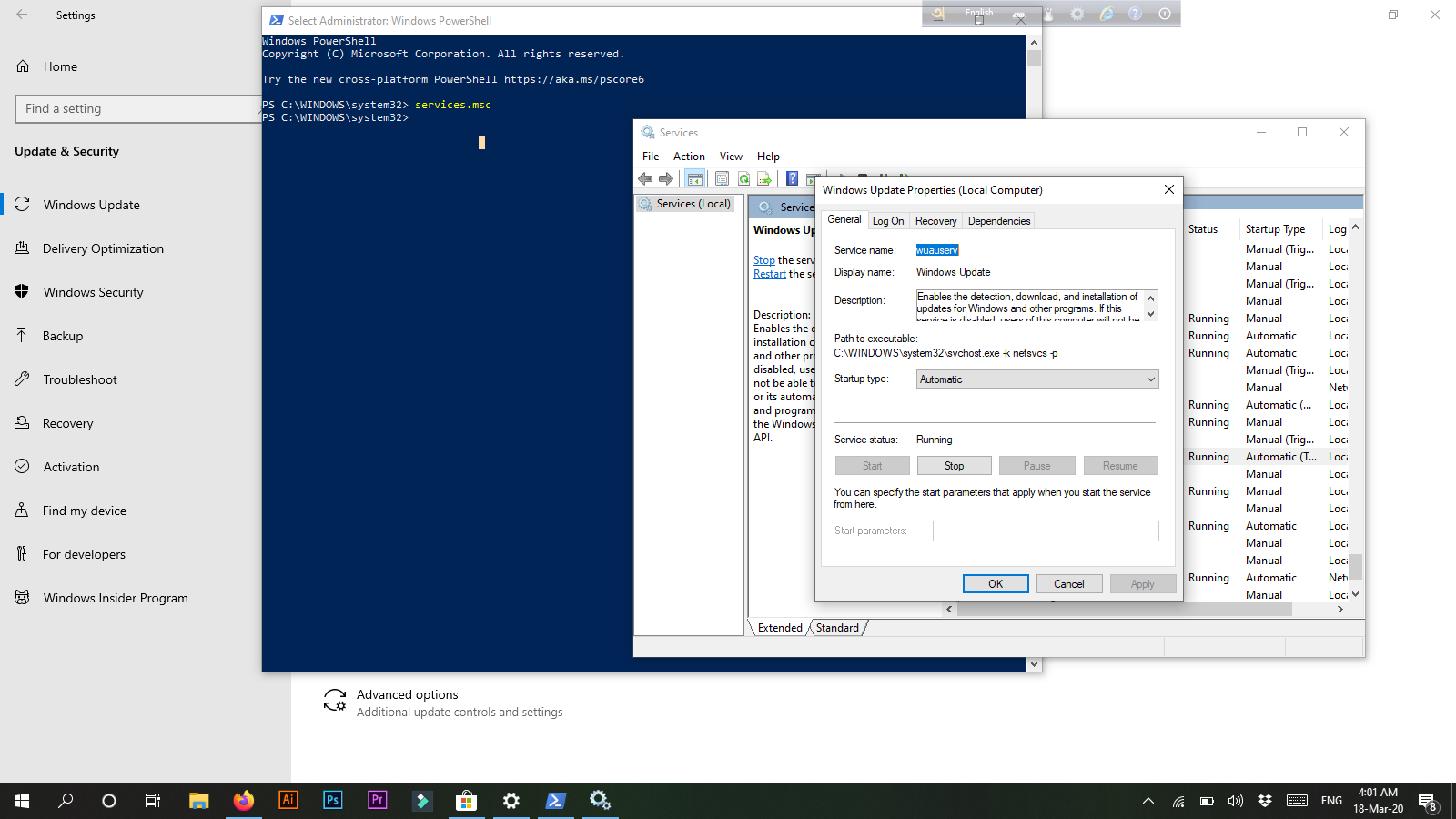Open Find my device in Settings sidebar
This screenshot has height=819, width=1456.
[84, 511]
